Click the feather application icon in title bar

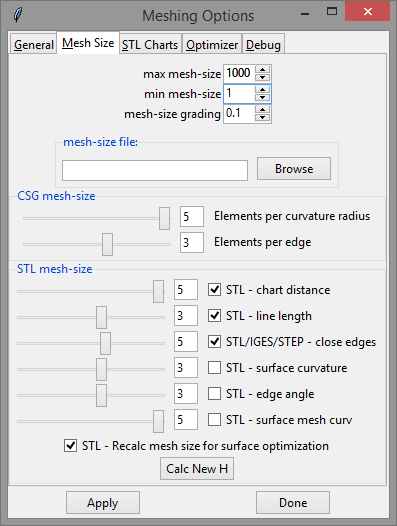coord(17,15)
